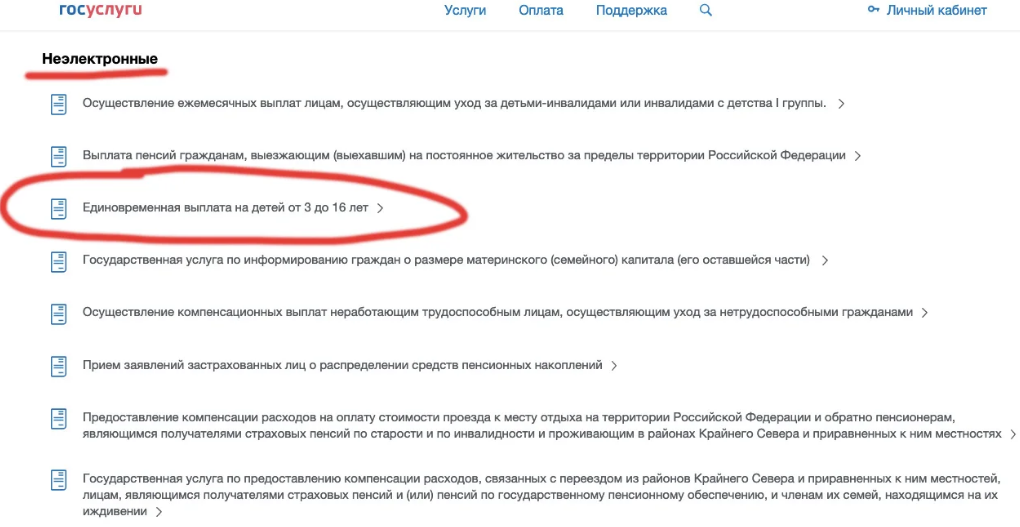The image size is (1020, 527).
Task: Open Выплата пенсий гражданам, выезжающим за пределы РФ
Action: 464,155
